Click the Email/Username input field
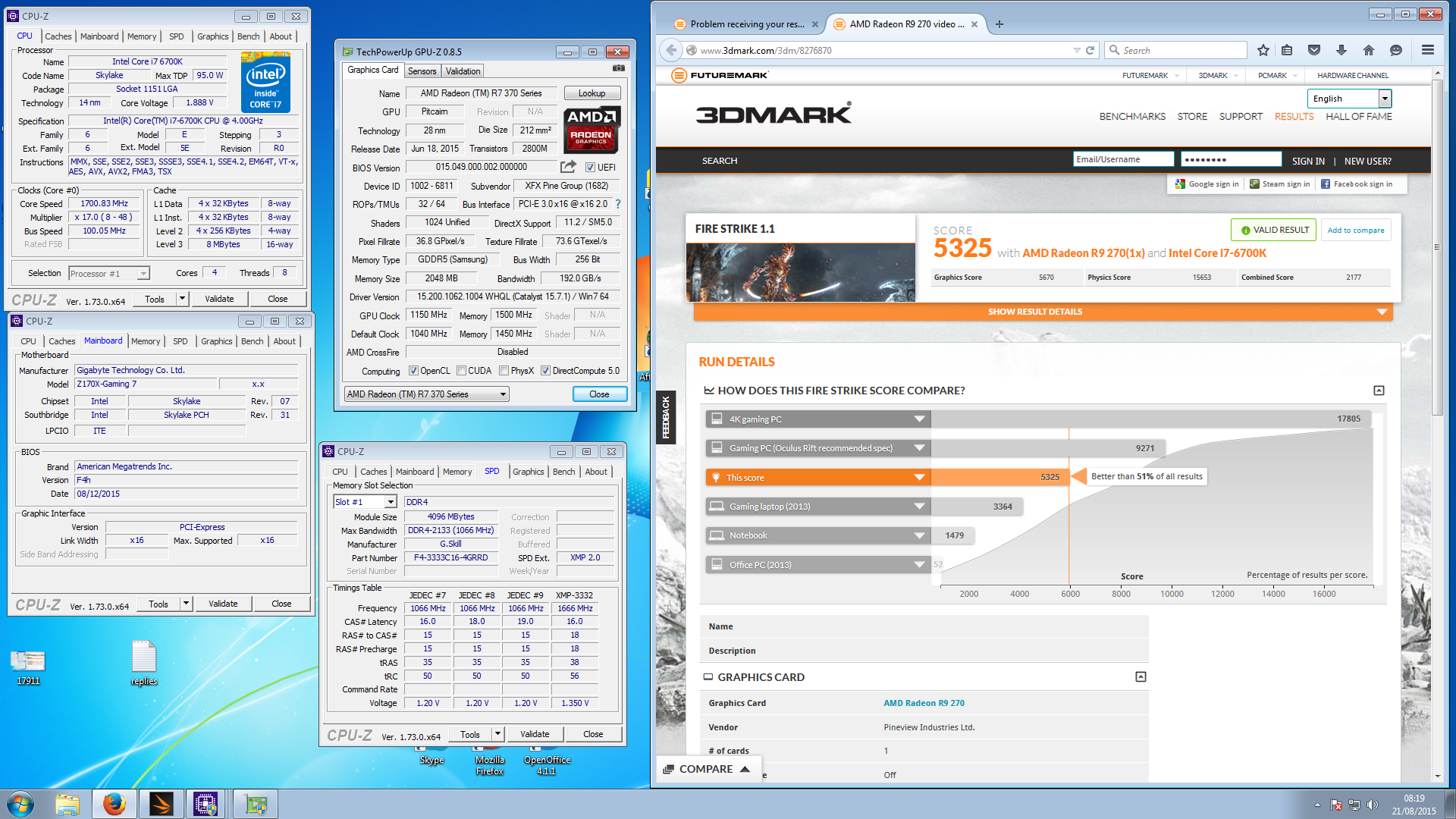This screenshot has width=1456, height=819. [1123, 159]
